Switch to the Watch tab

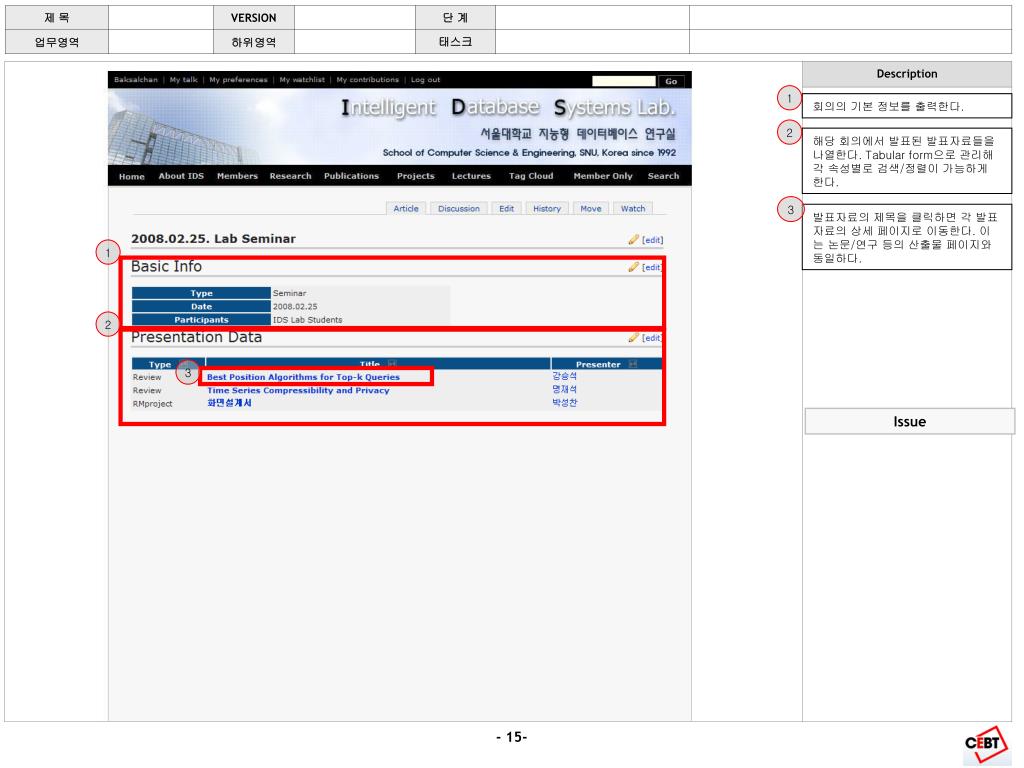pyautogui.click(x=633, y=208)
